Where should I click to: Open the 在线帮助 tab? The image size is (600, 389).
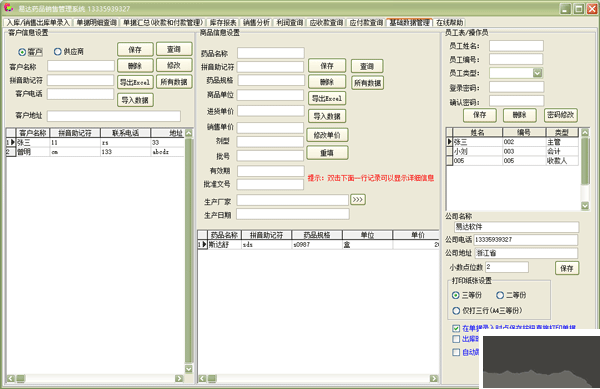click(450, 23)
